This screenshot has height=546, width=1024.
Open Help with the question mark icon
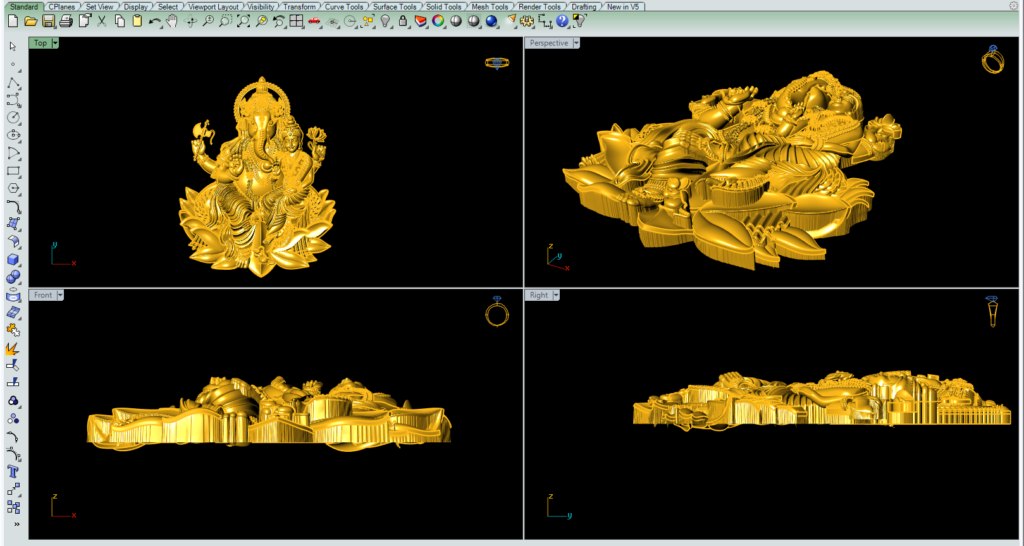[x=562, y=22]
